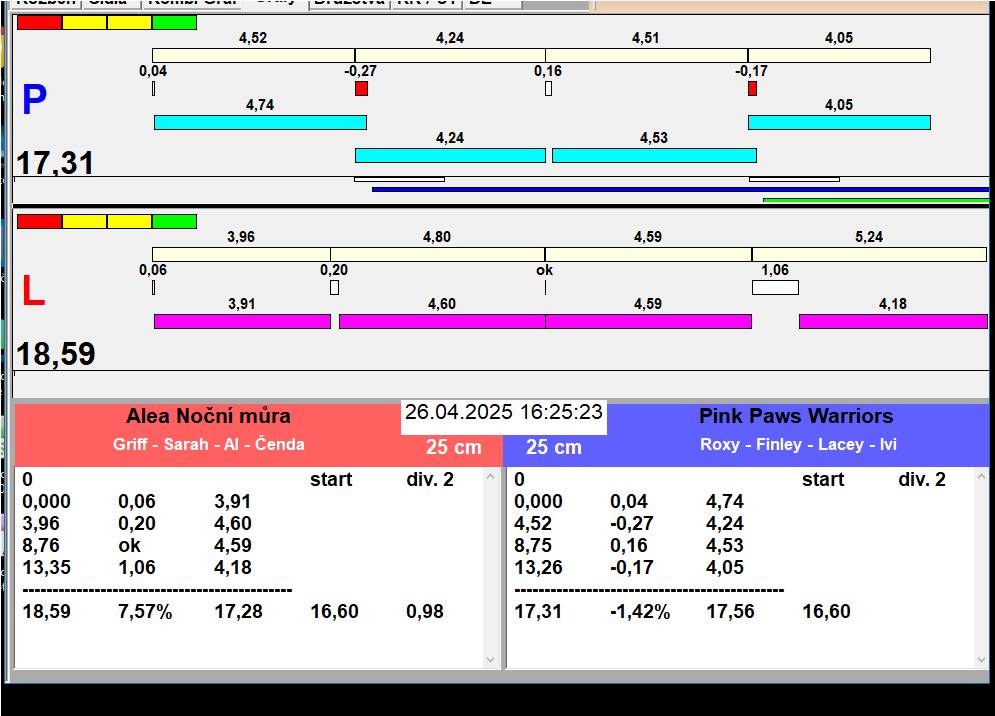This screenshot has height=716, width=995.
Task: Select the ok pass marker in lane L
Action: click(x=545, y=288)
